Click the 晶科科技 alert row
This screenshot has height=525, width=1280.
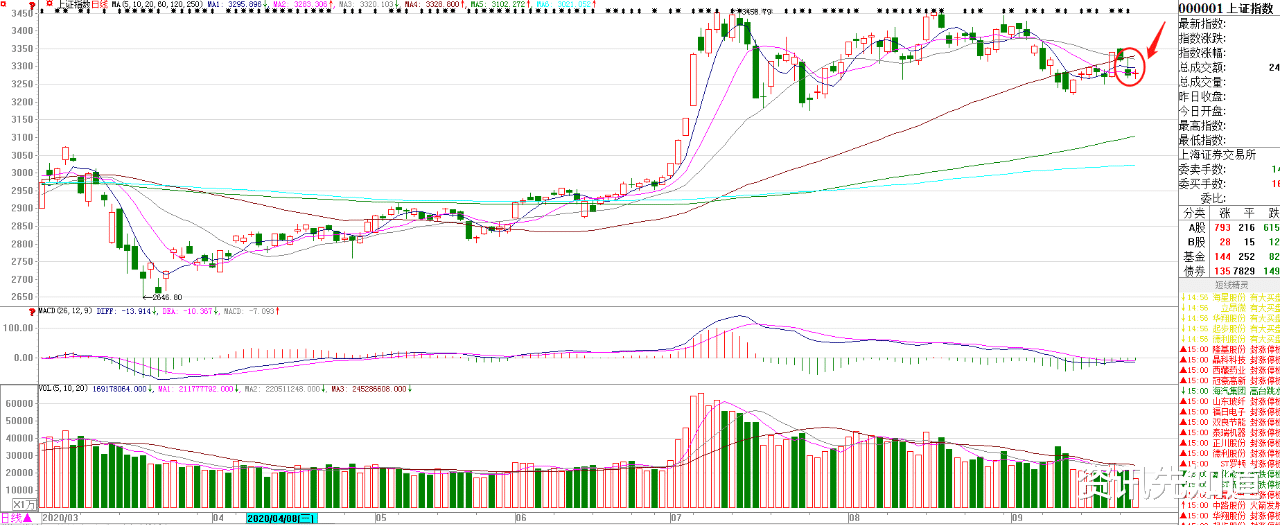(x=1229, y=359)
